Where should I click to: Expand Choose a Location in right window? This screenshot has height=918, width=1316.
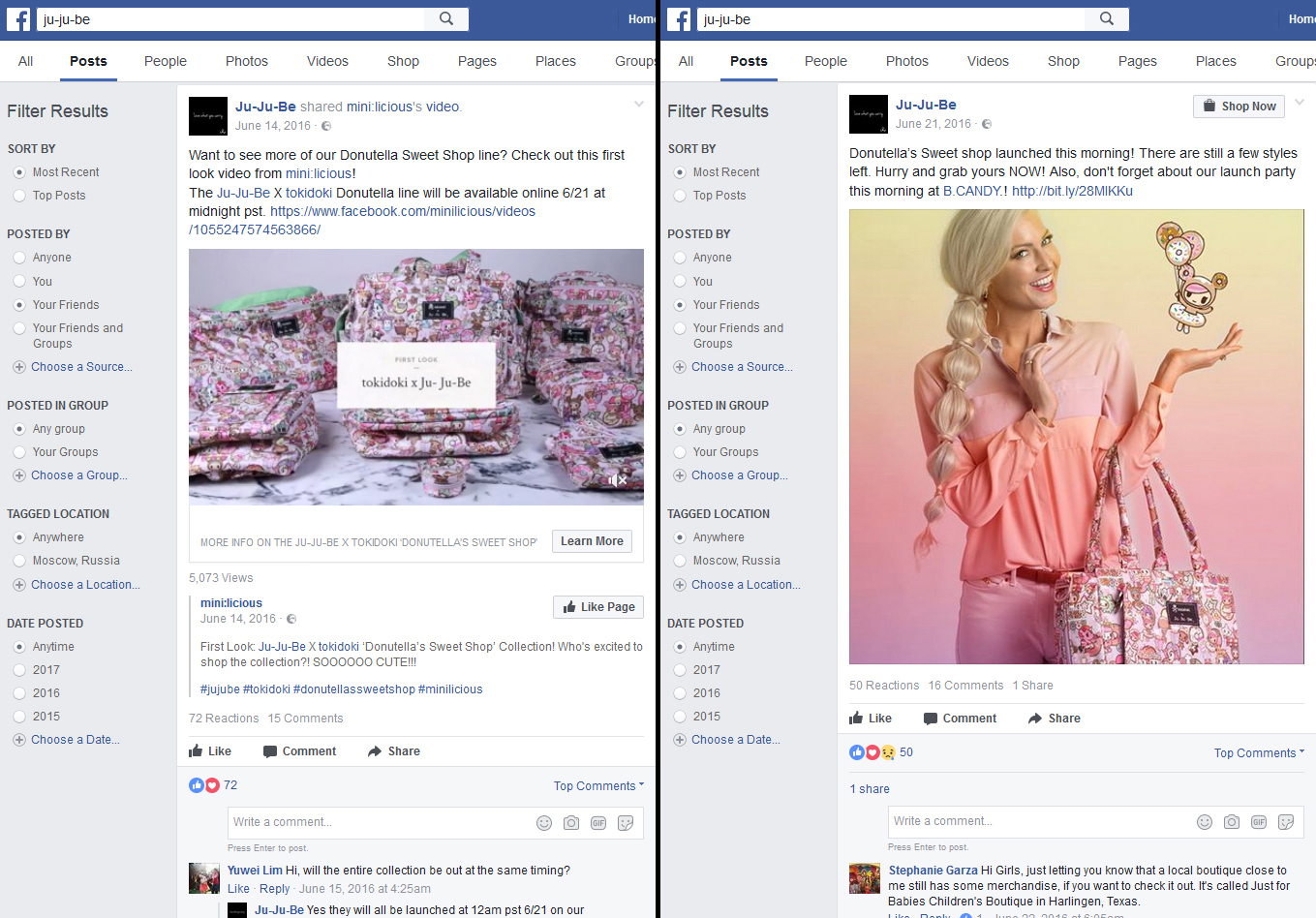746,585
